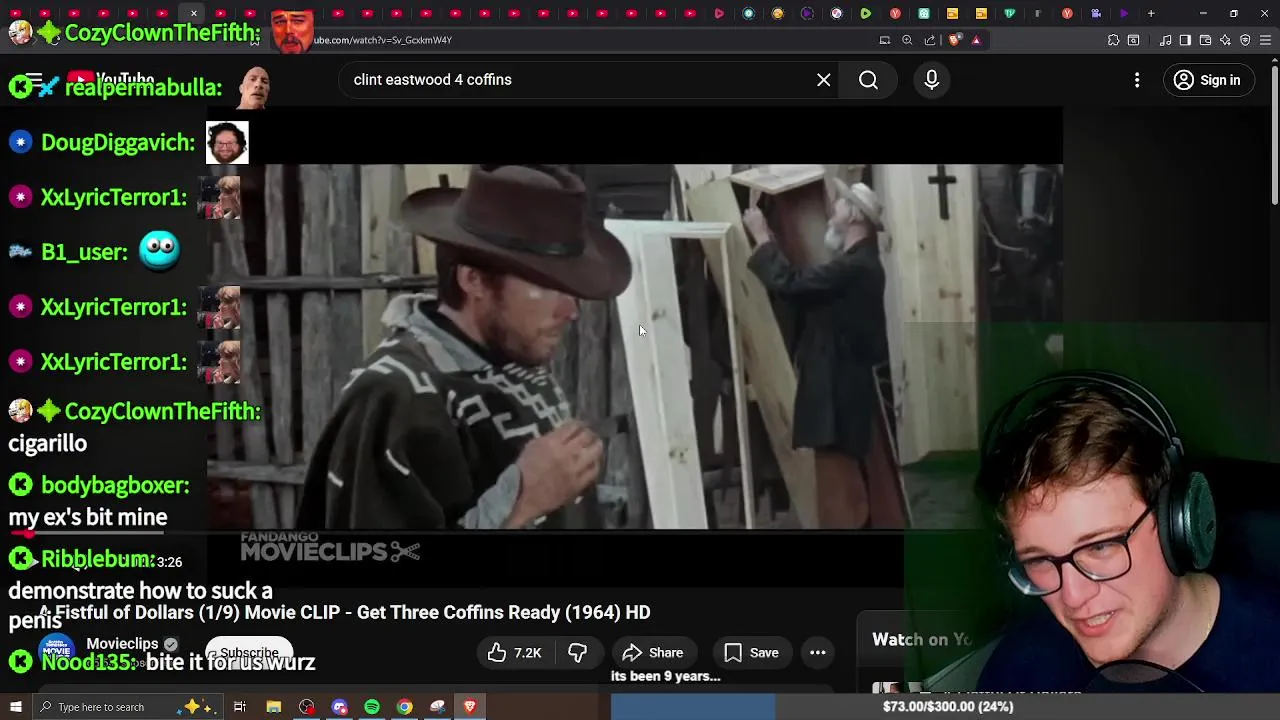This screenshot has height=720, width=1280.
Task: Click the 'cigarillo' chat message
Action: click(47, 443)
